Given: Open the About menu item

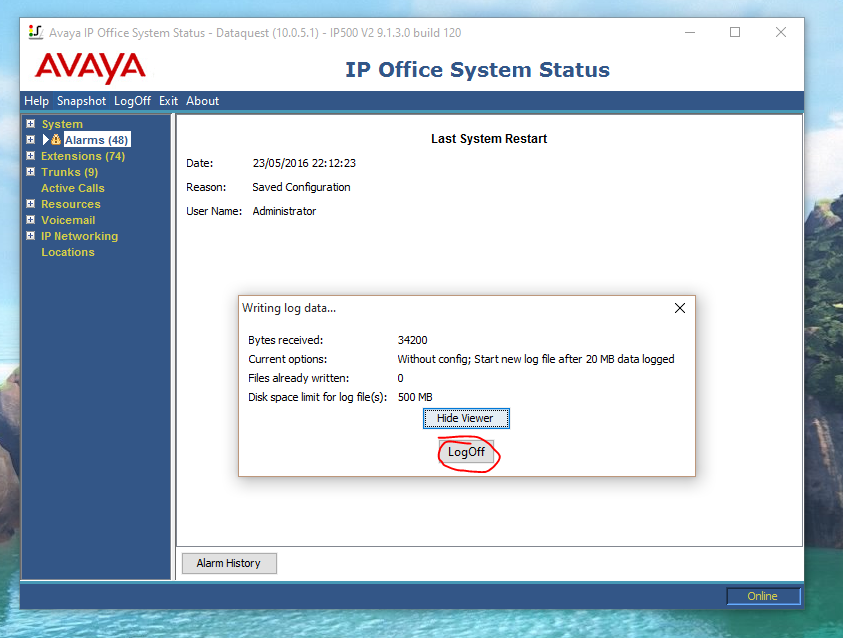Looking at the screenshot, I should [x=202, y=101].
